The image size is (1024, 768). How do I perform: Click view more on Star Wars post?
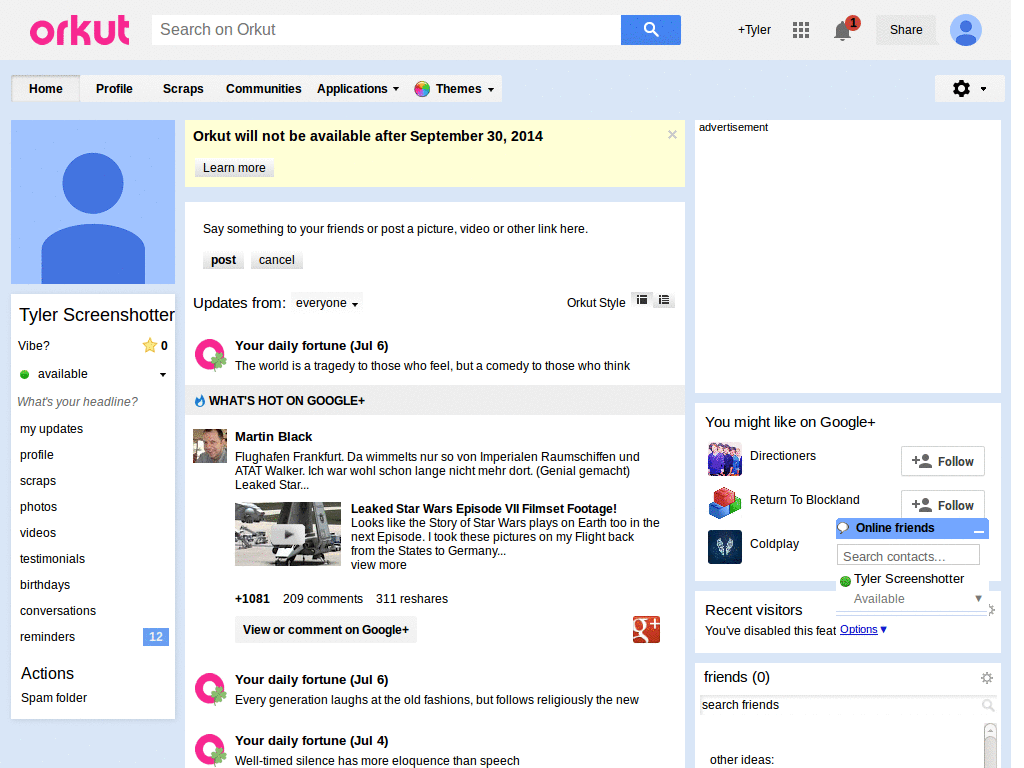tap(379, 565)
